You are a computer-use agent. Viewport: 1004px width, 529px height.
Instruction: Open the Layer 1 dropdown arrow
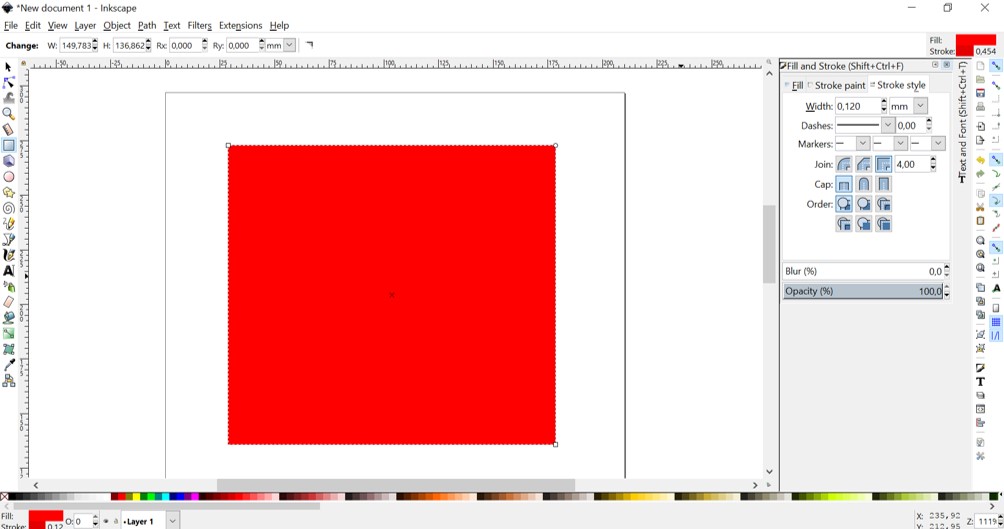172,521
